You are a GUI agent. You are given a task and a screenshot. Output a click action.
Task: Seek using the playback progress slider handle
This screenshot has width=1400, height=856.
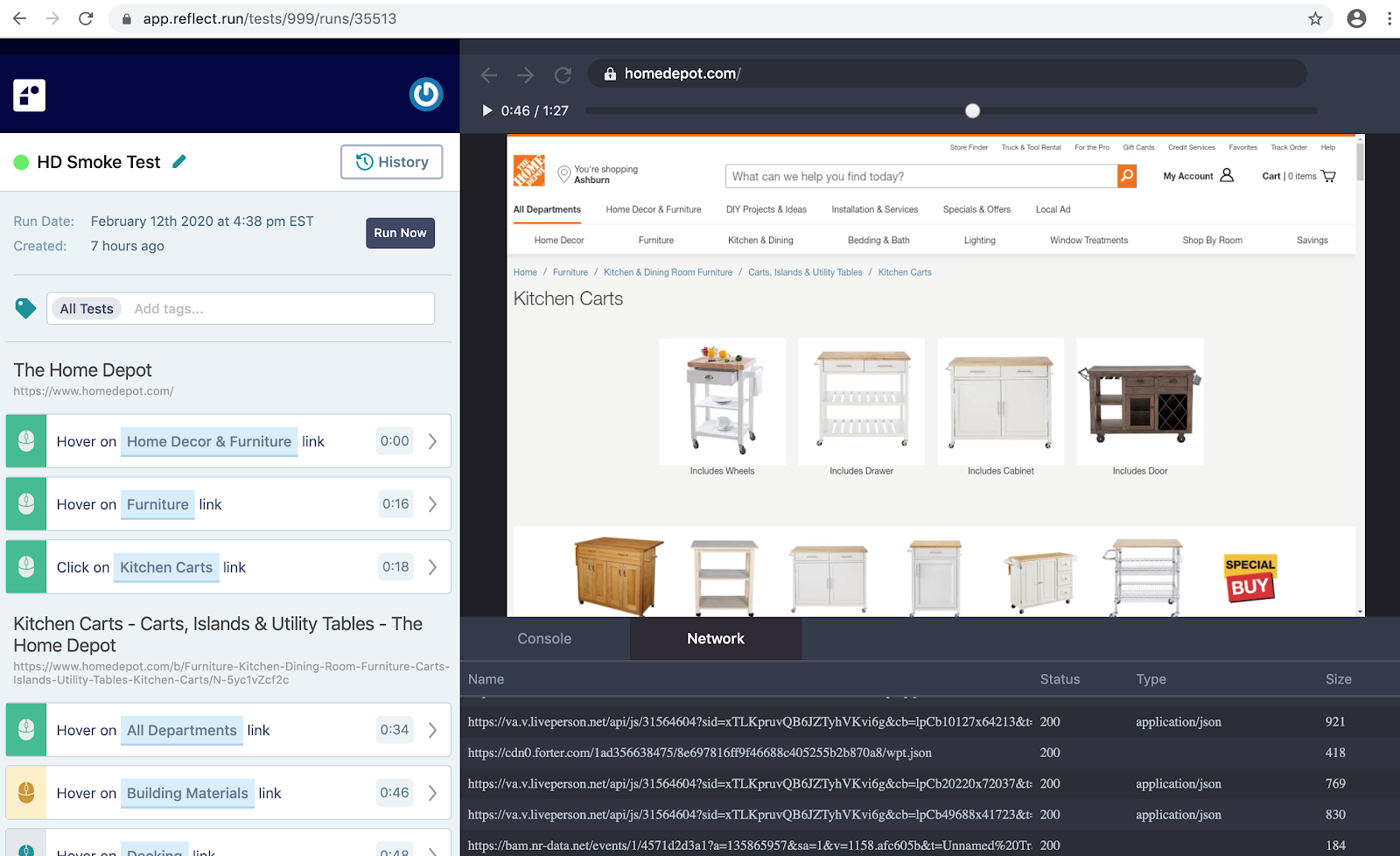point(972,110)
